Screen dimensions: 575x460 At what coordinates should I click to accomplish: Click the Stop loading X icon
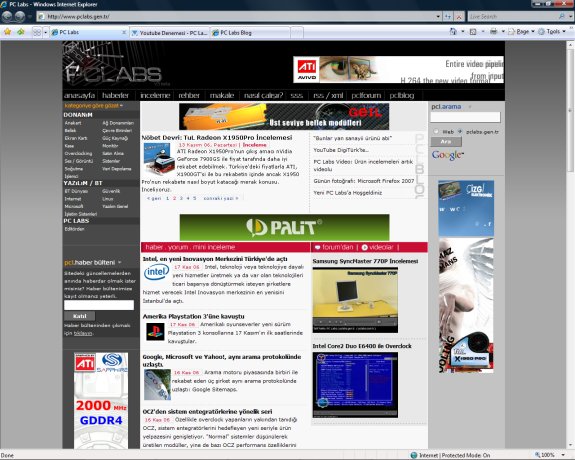459,17
